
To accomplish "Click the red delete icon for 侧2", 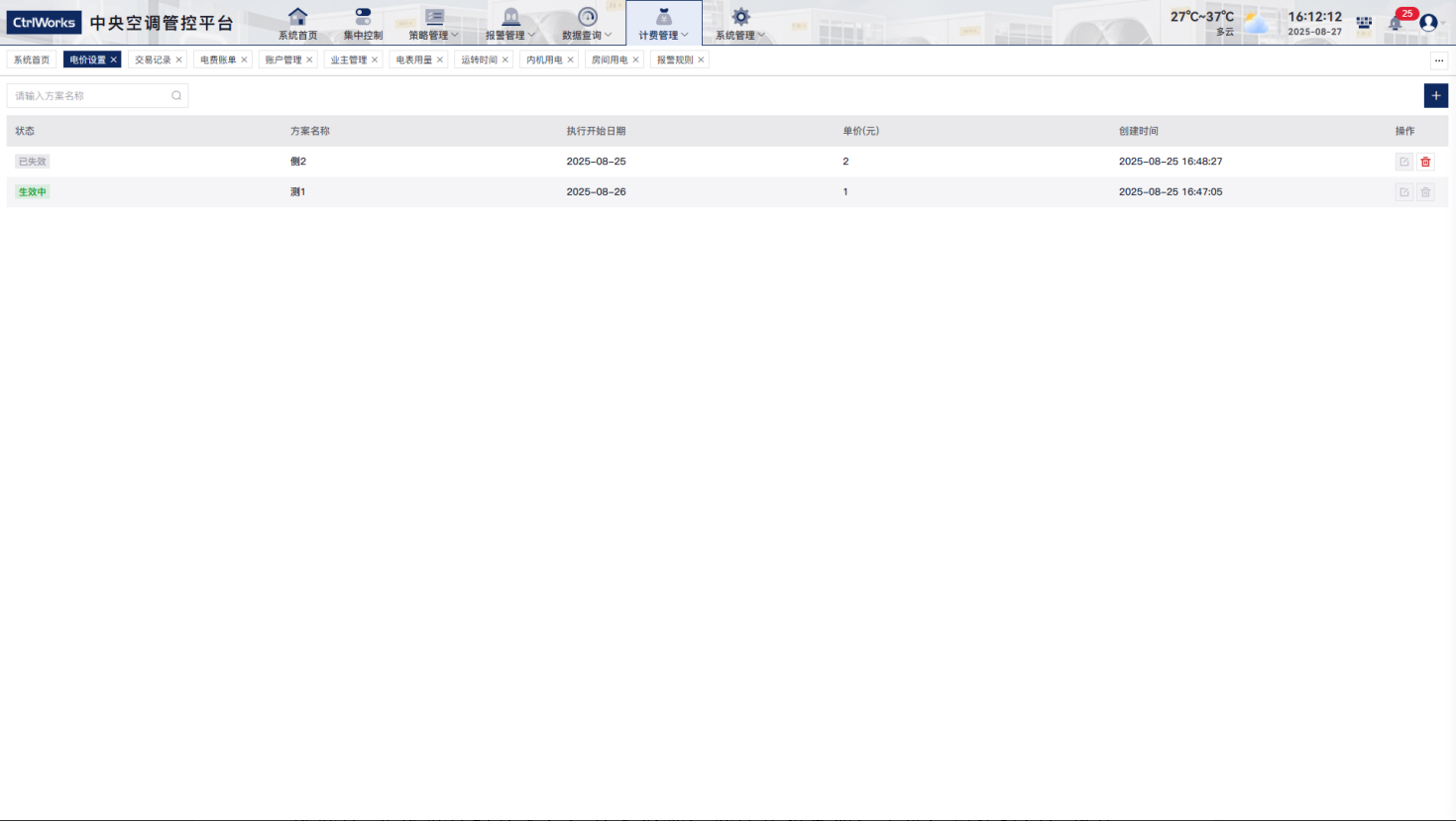I will pos(1425,162).
